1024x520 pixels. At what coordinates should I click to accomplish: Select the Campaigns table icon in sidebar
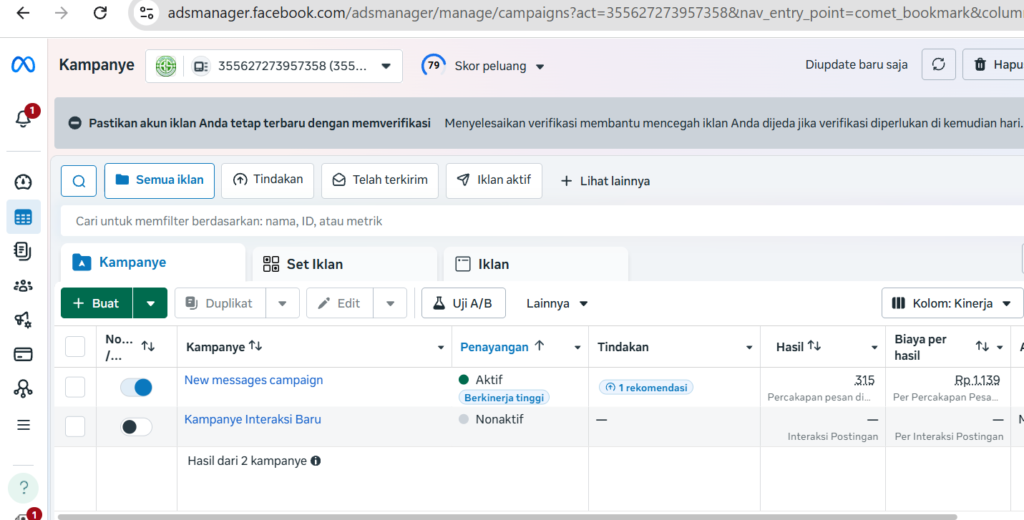pyautogui.click(x=23, y=217)
